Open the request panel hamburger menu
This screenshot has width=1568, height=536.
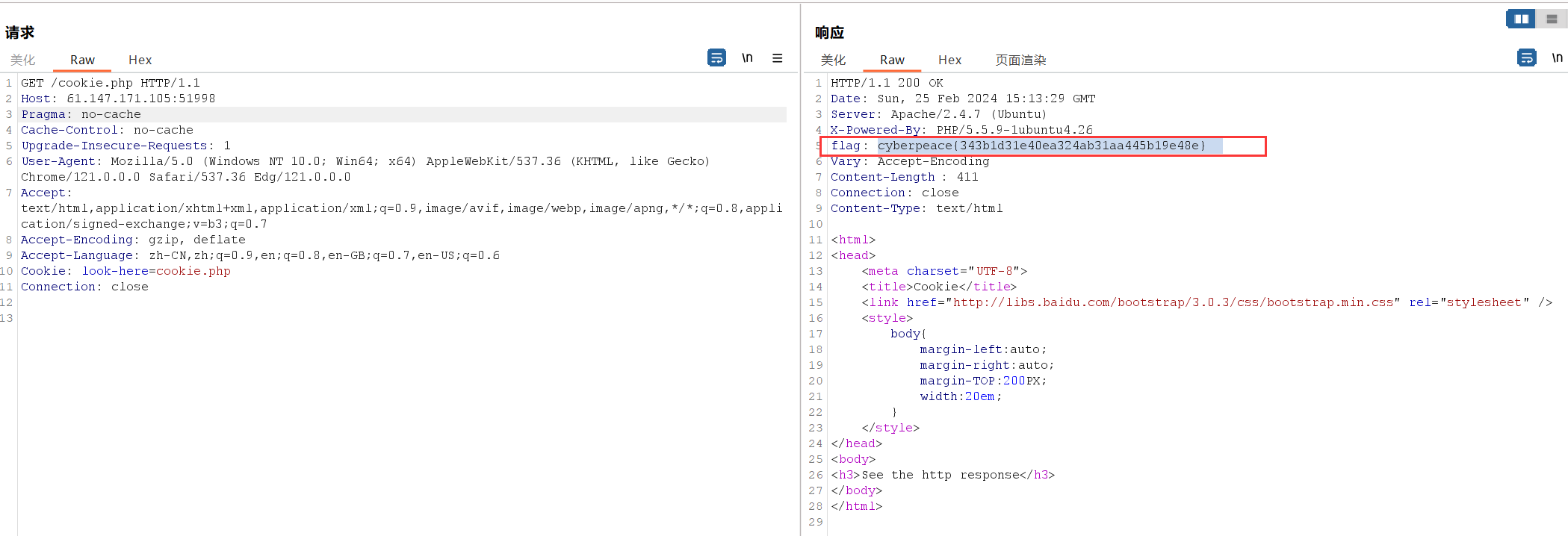(777, 57)
